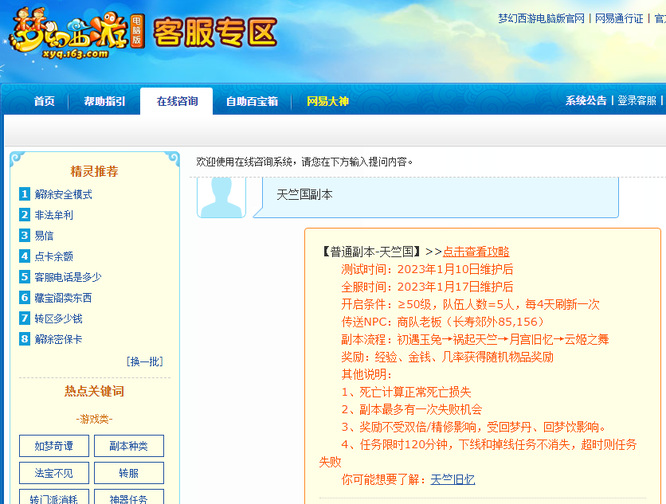This screenshot has height=504, width=666.
Task: Click the 天竺国副本 user message bubble
Action: click(x=436, y=197)
